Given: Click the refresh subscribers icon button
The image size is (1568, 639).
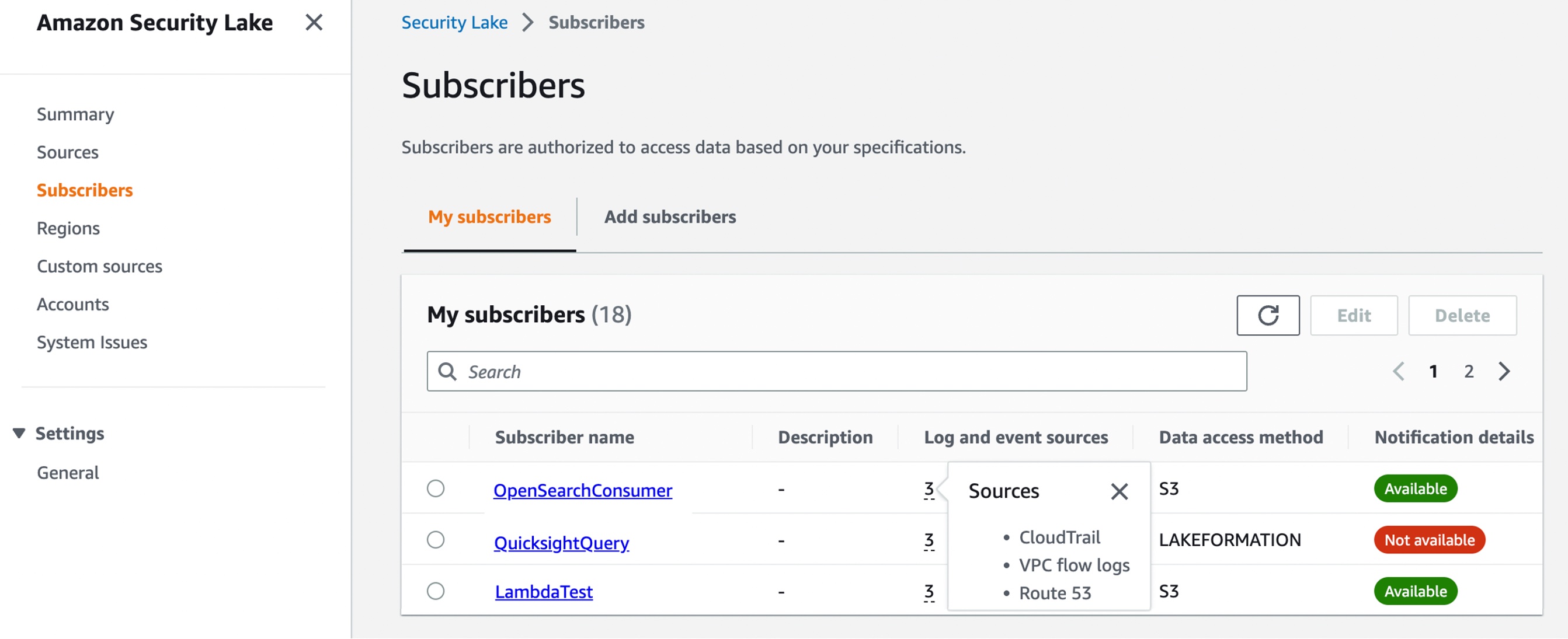Looking at the screenshot, I should click(1267, 316).
